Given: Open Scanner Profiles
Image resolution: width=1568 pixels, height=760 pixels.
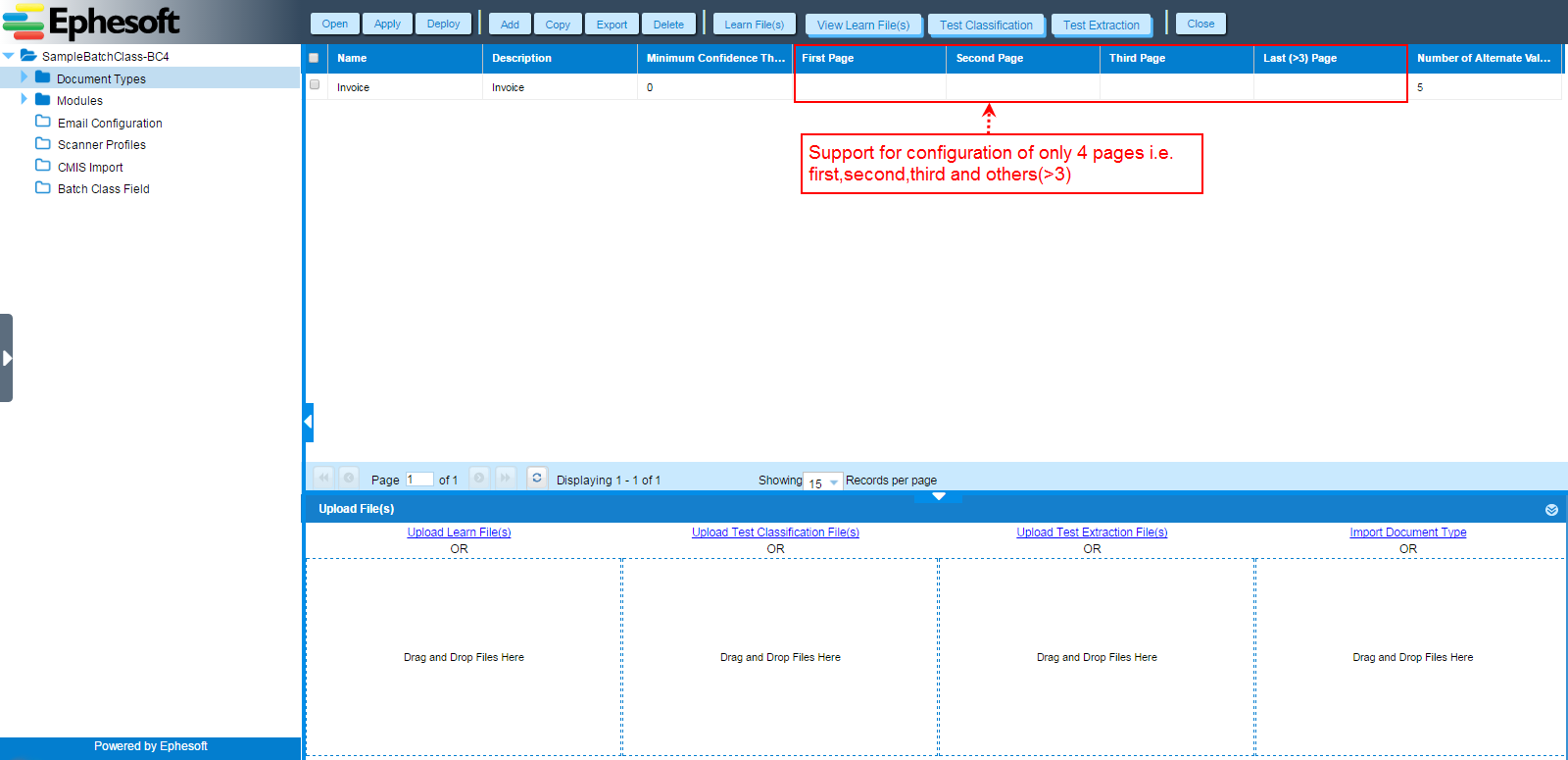Looking at the screenshot, I should tap(102, 144).
